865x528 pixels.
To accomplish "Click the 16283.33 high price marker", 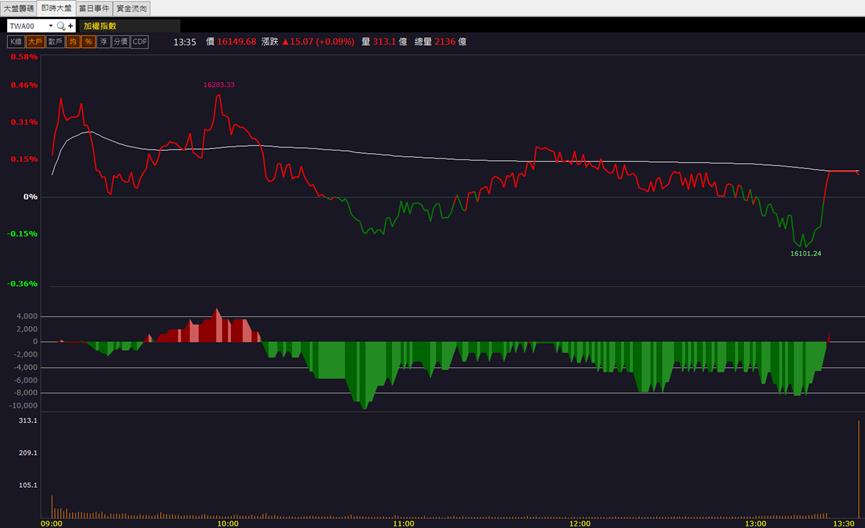I will coord(219,84).
